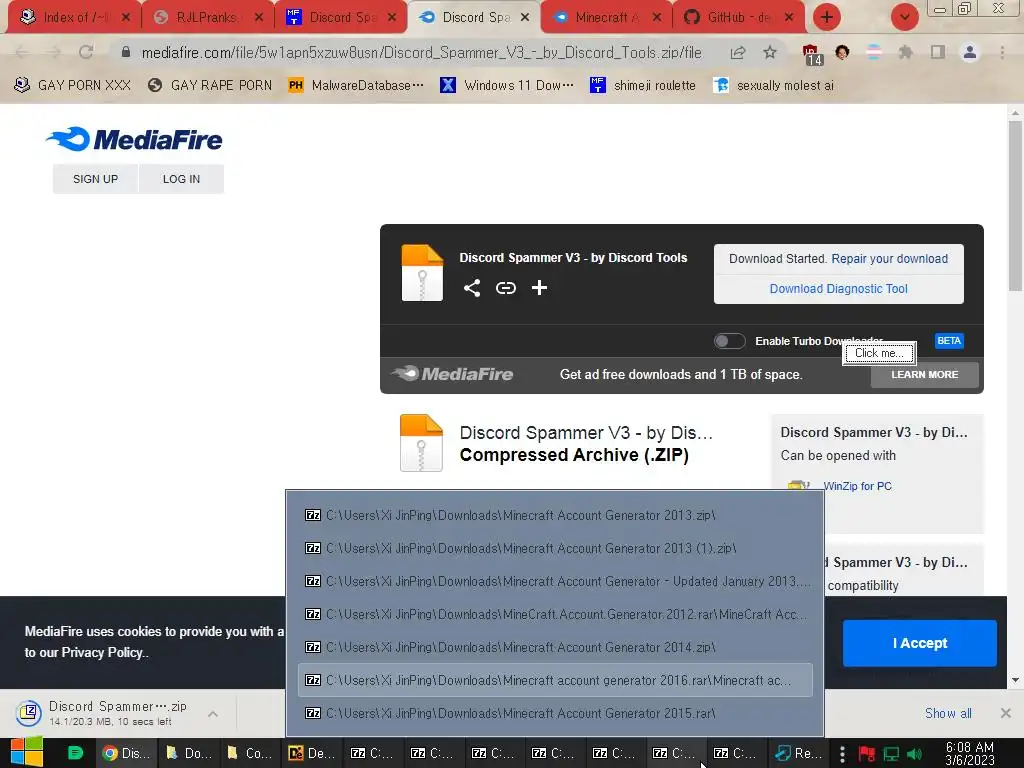This screenshot has width=1024, height=768.
Task: Select 'Minecraft Account Generator 2014.zip' window entry
Action: 555,647
